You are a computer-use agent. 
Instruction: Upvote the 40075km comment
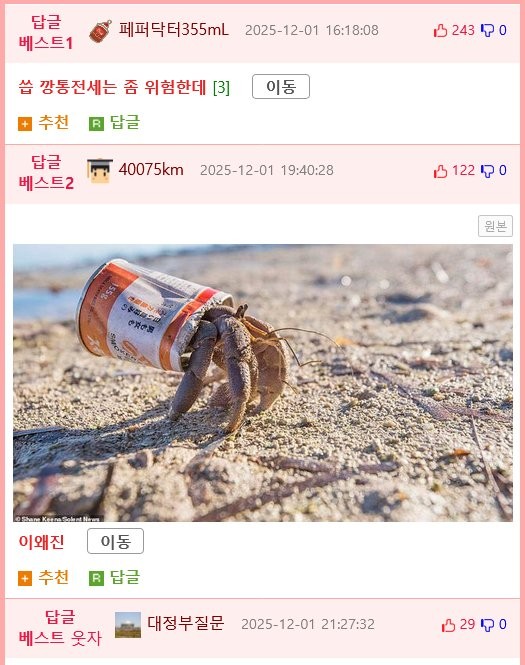pyautogui.click(x=440, y=171)
